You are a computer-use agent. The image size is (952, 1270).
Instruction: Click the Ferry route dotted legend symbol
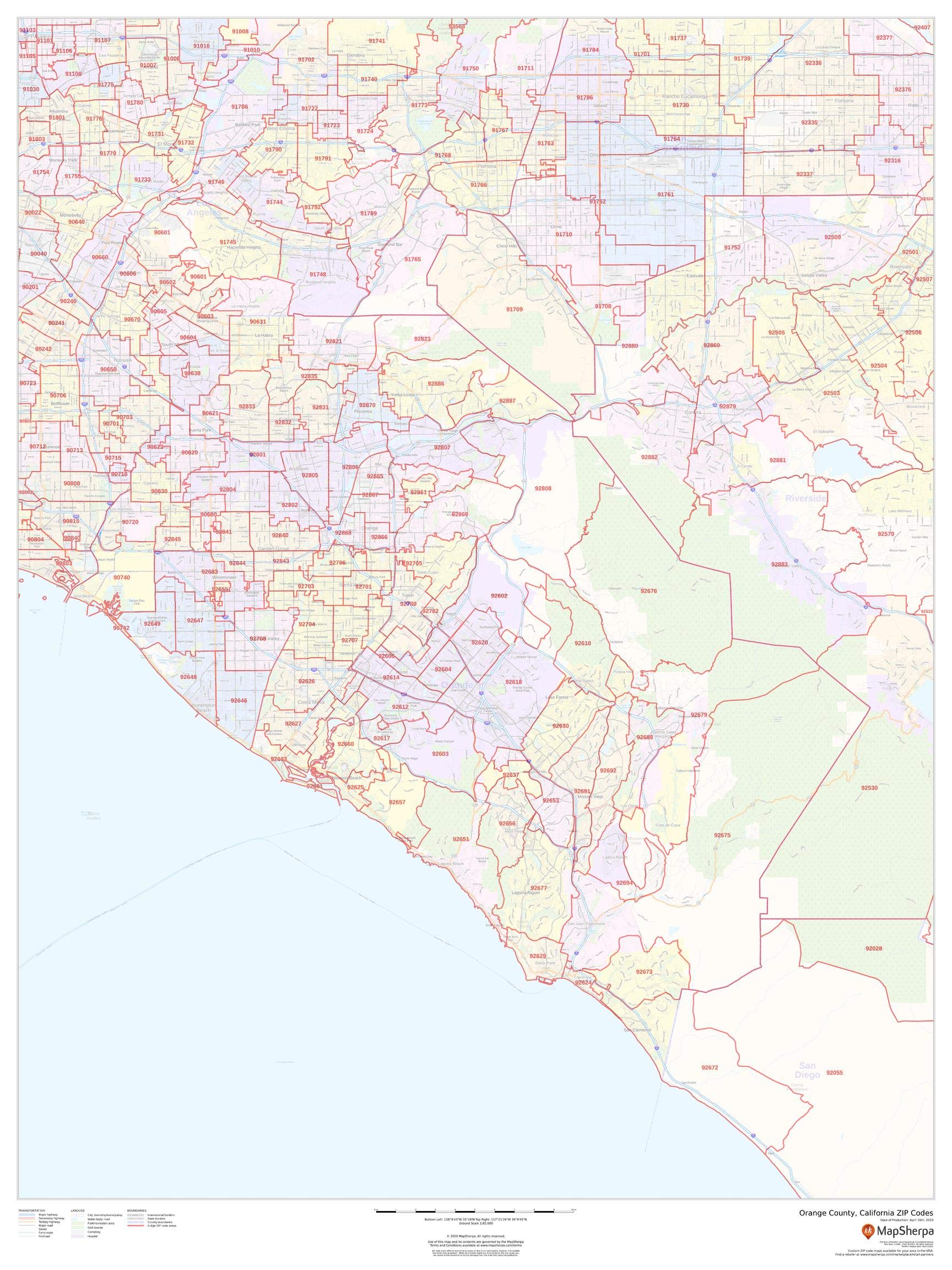pos(26,1233)
